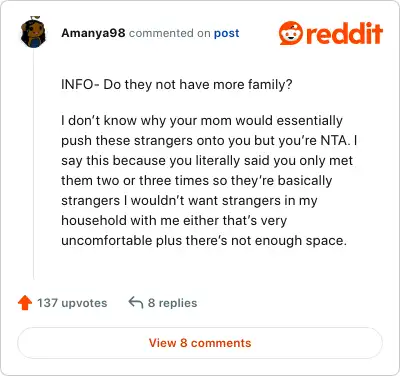Screen dimensions: 400x376
Task: Click the View 8 comments button
Action: [x=200, y=343]
